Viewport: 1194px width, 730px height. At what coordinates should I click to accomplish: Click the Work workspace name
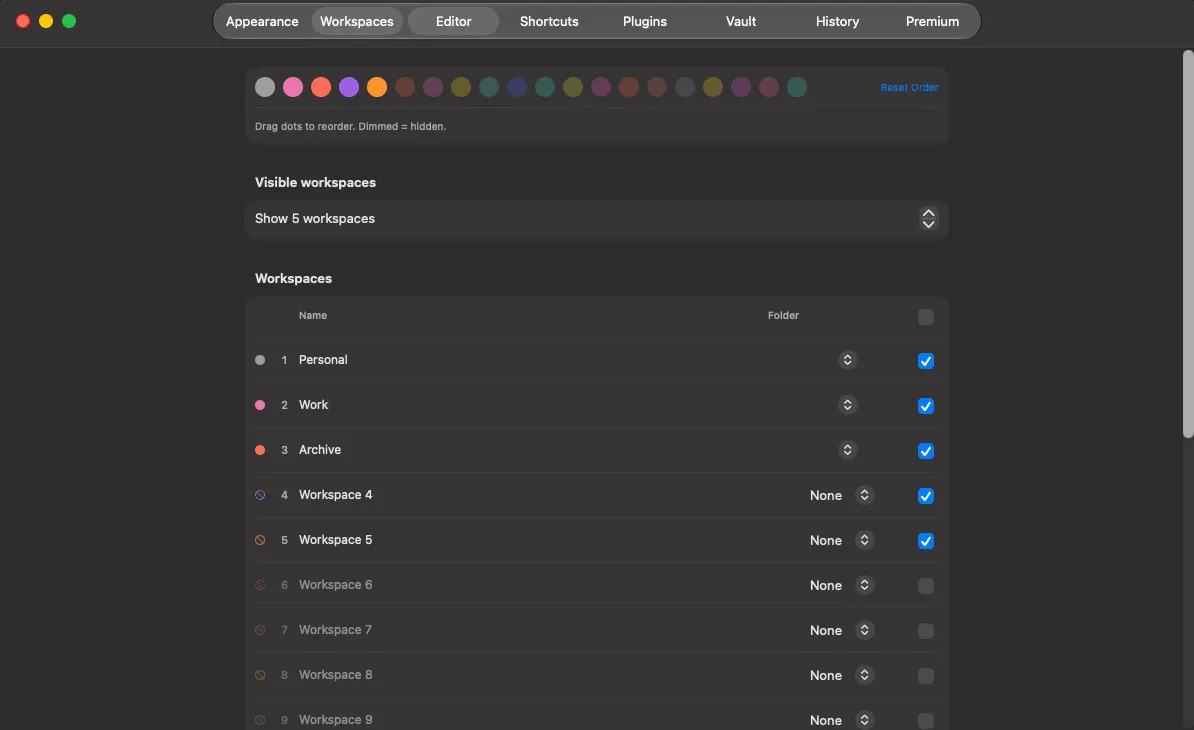click(x=313, y=405)
